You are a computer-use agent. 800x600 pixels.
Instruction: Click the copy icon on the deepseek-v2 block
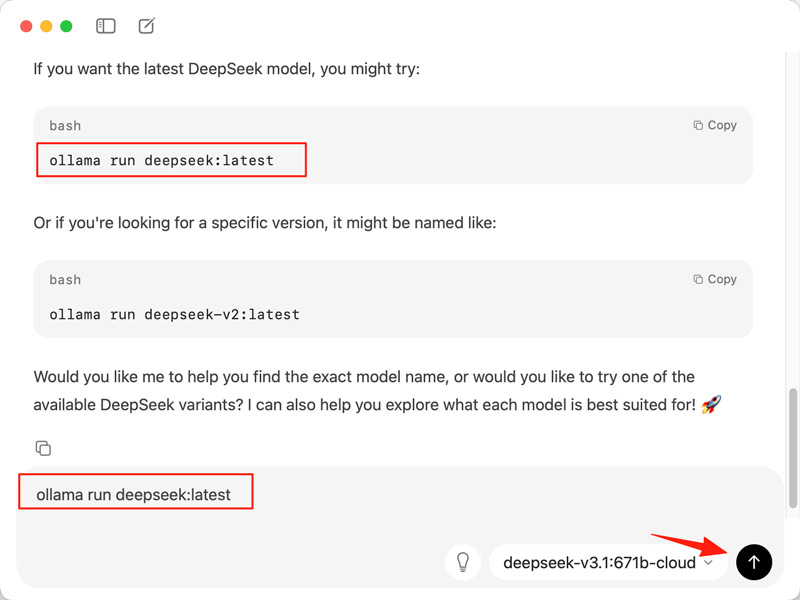click(x=698, y=279)
